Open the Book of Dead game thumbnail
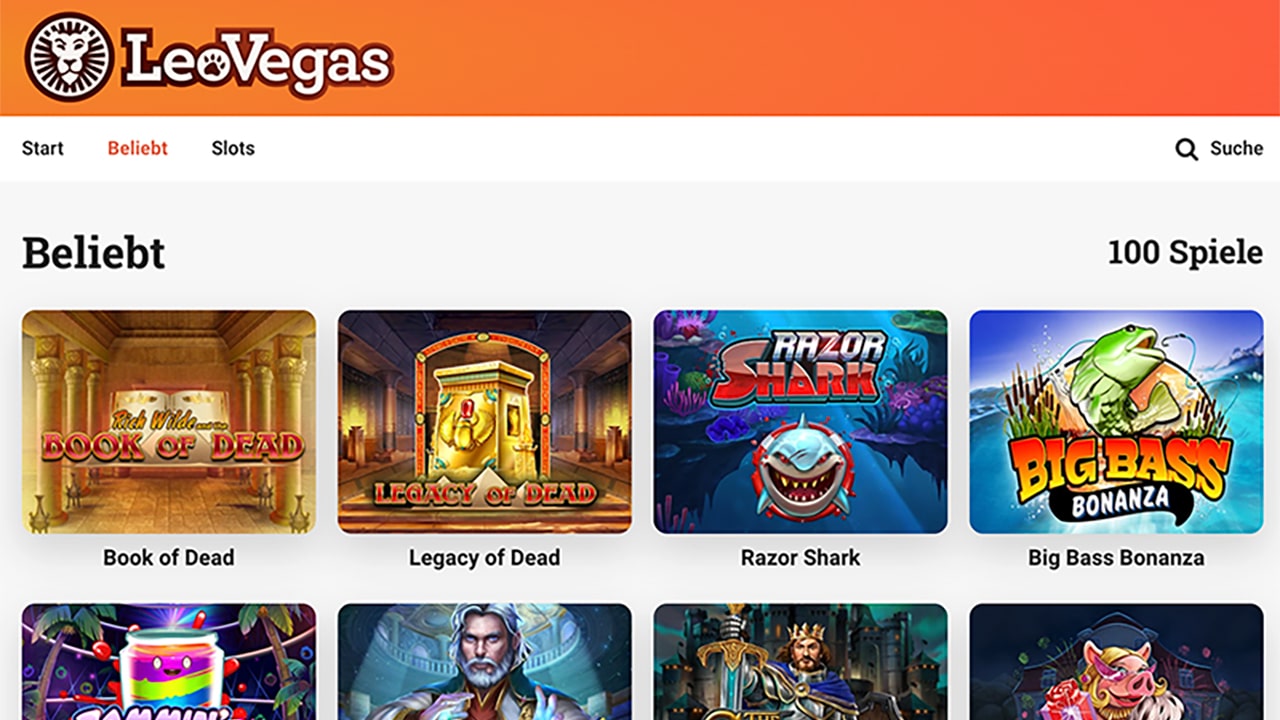 coord(169,422)
